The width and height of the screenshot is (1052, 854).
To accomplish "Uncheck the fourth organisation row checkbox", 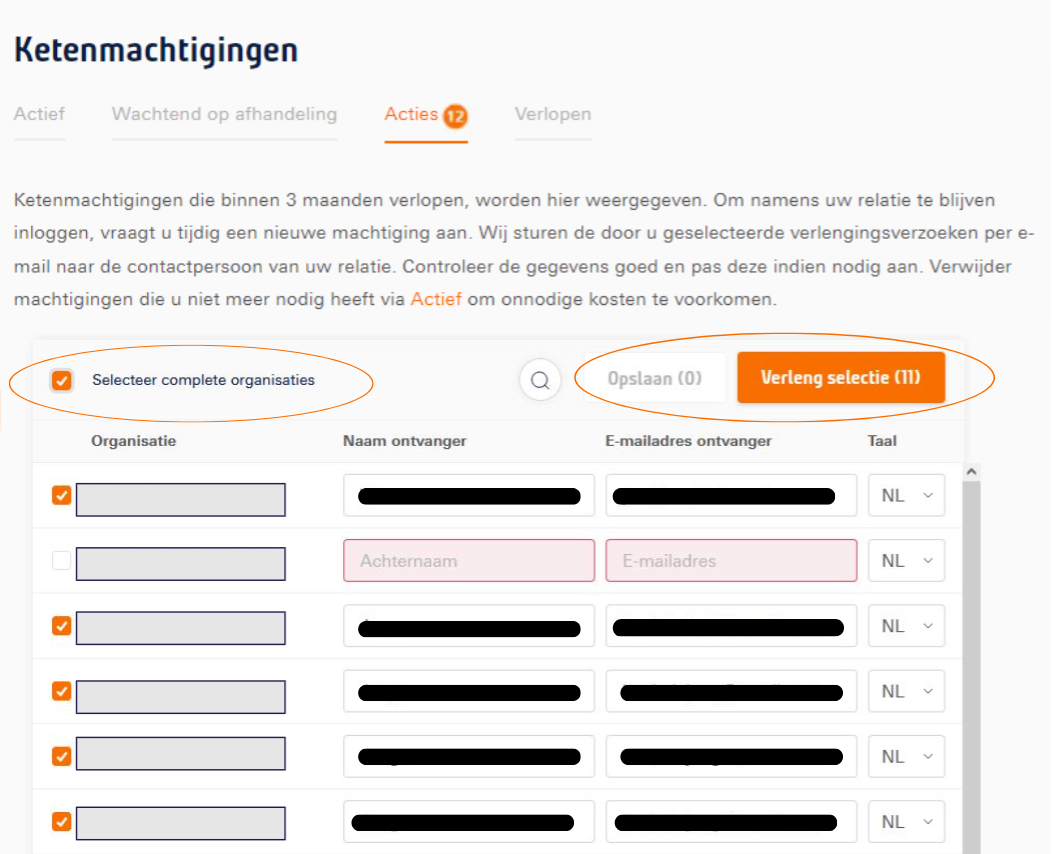I will (62, 691).
